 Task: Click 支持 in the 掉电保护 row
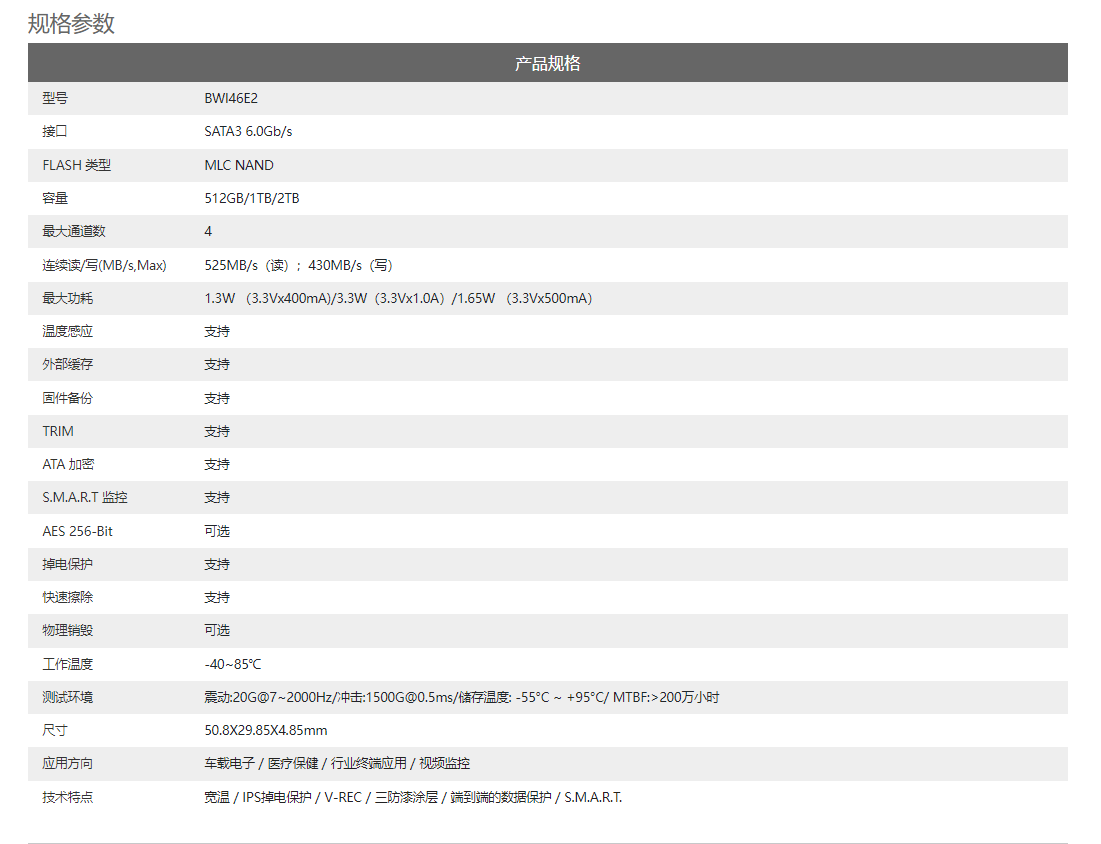(x=217, y=565)
